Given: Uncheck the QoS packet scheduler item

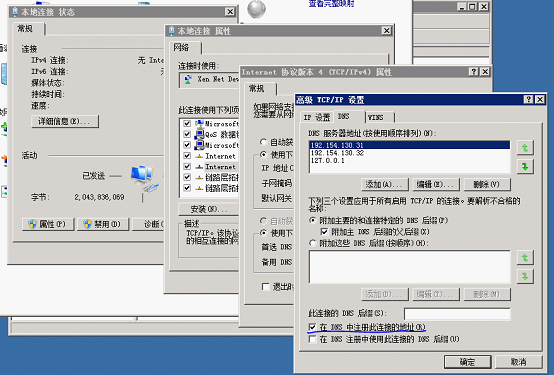Looking at the screenshot, I should (187, 134).
